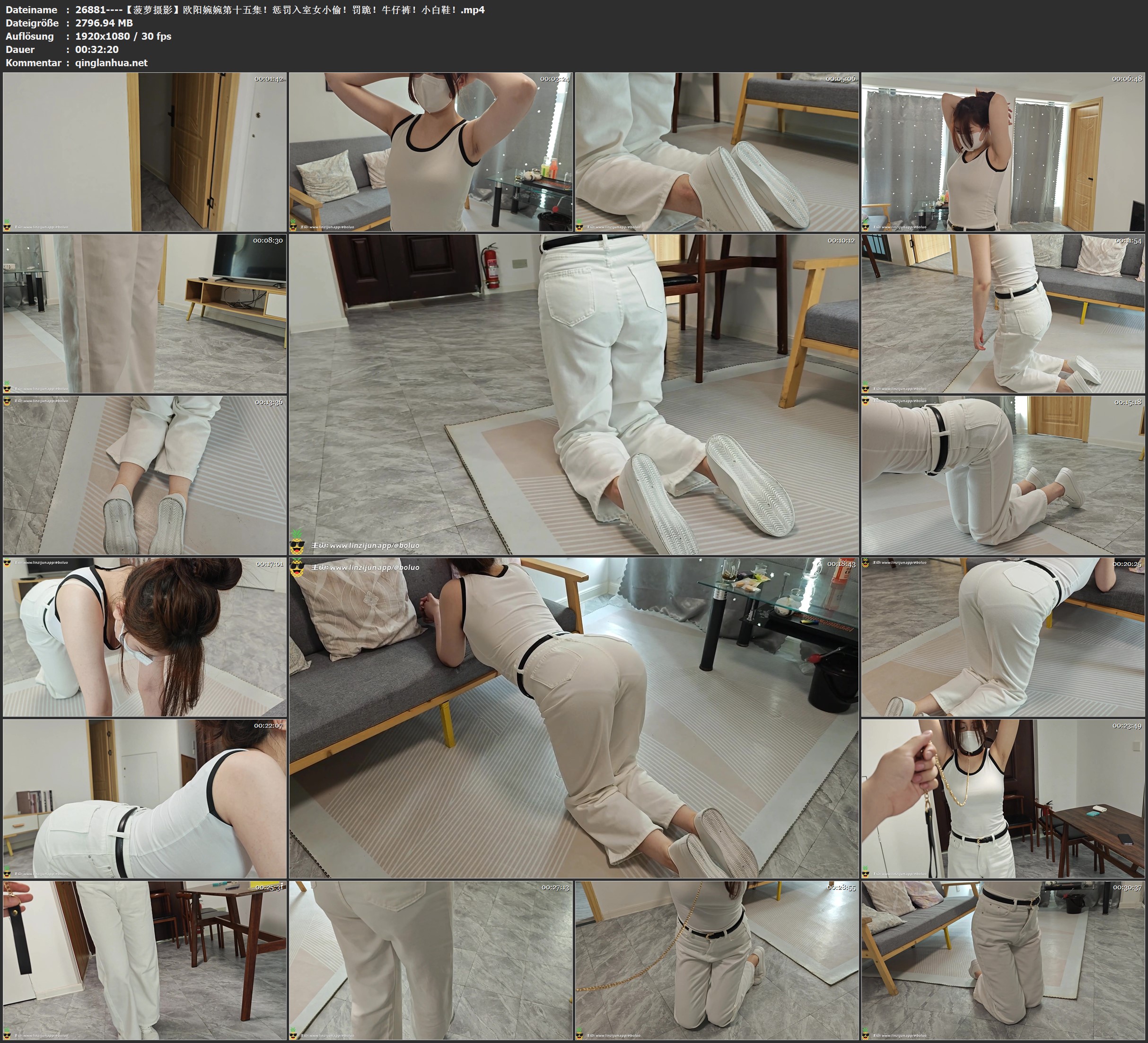1148x1043 pixels.
Task: Open the frame marked 00:25:31
Action: (145, 960)
